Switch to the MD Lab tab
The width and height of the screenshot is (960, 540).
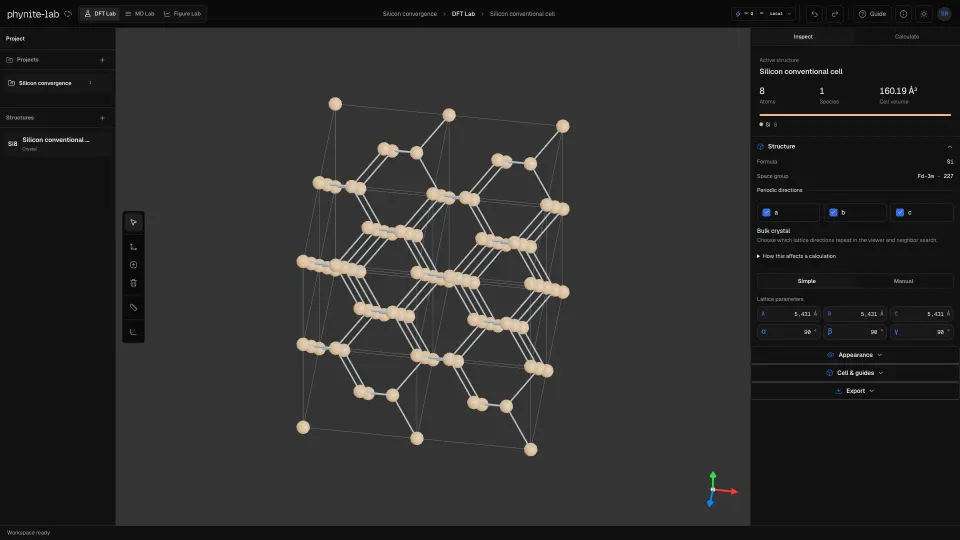point(140,13)
